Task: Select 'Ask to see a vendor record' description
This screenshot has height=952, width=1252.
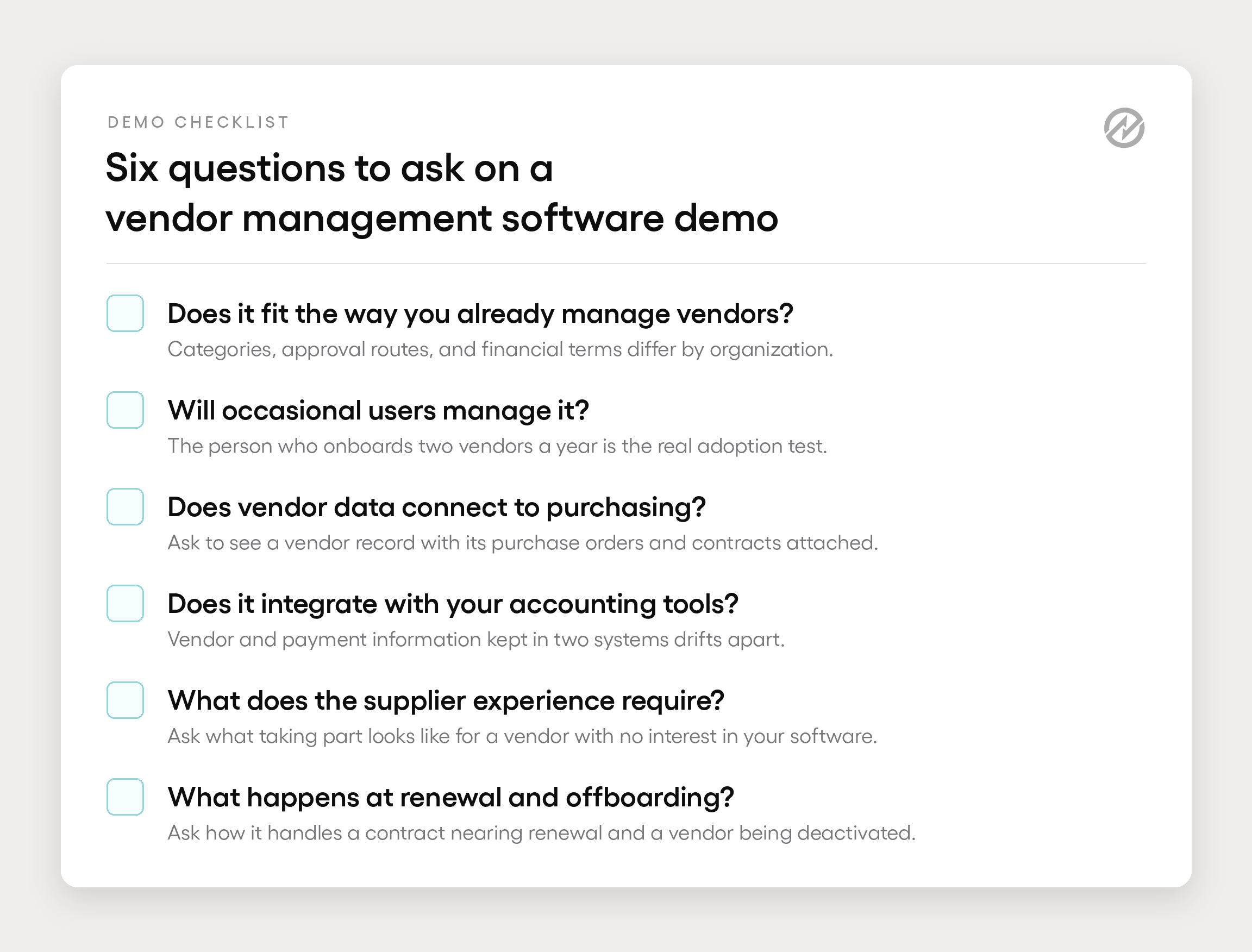Action: click(x=523, y=543)
